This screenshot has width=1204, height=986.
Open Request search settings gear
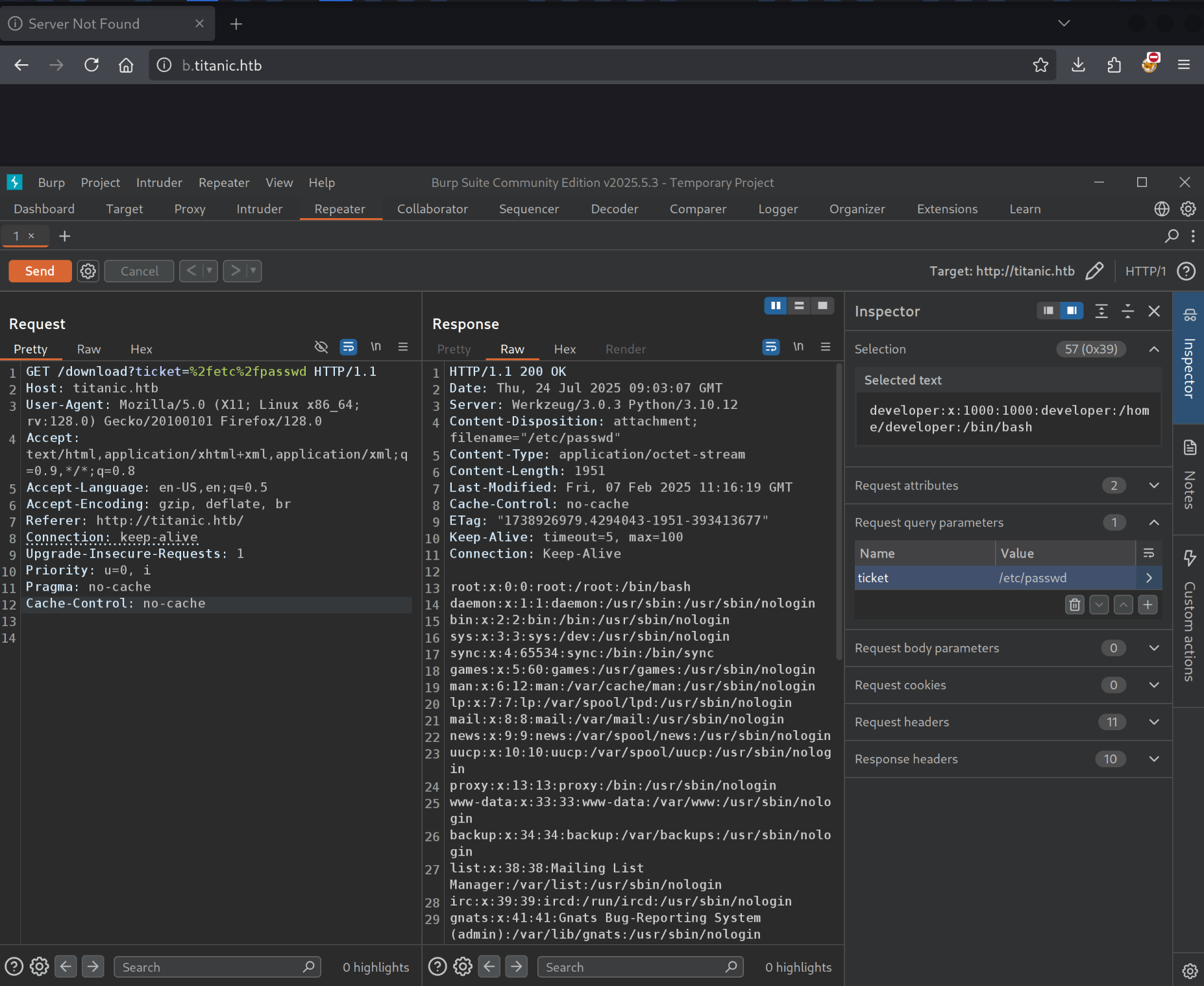point(39,967)
